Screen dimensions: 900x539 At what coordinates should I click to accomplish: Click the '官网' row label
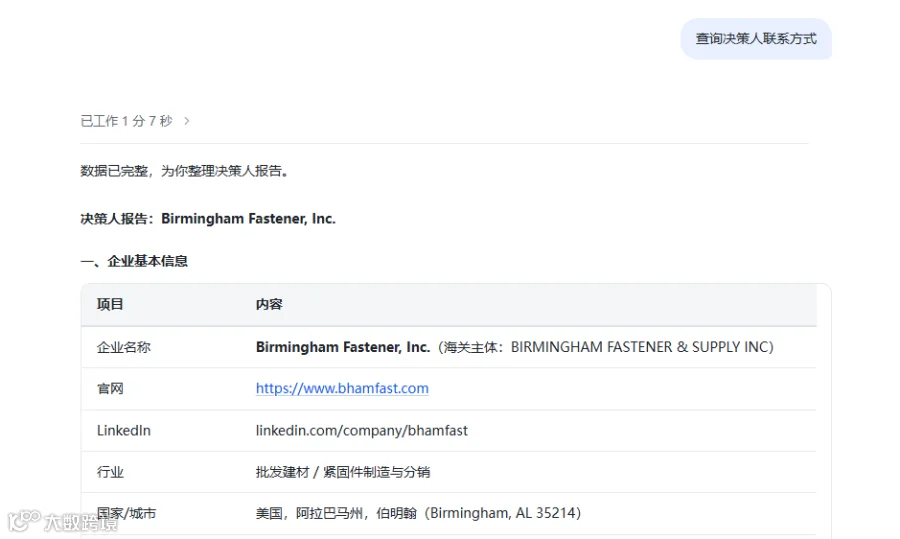110,389
